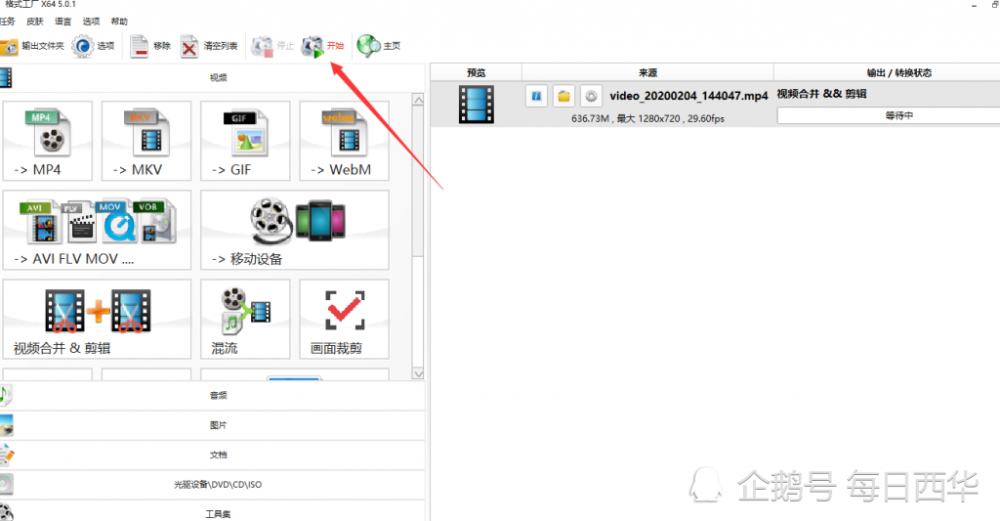Start conversion with the 开始 button

323,46
